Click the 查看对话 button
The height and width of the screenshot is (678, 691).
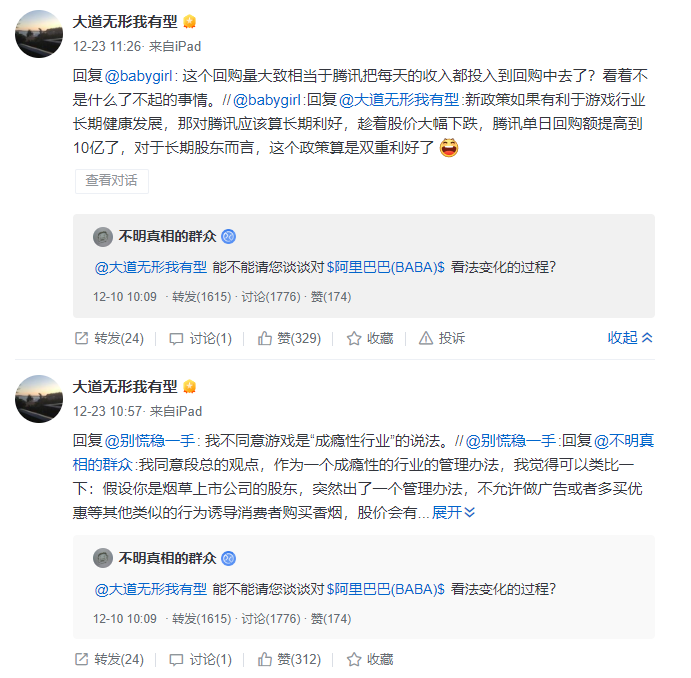tap(111, 181)
